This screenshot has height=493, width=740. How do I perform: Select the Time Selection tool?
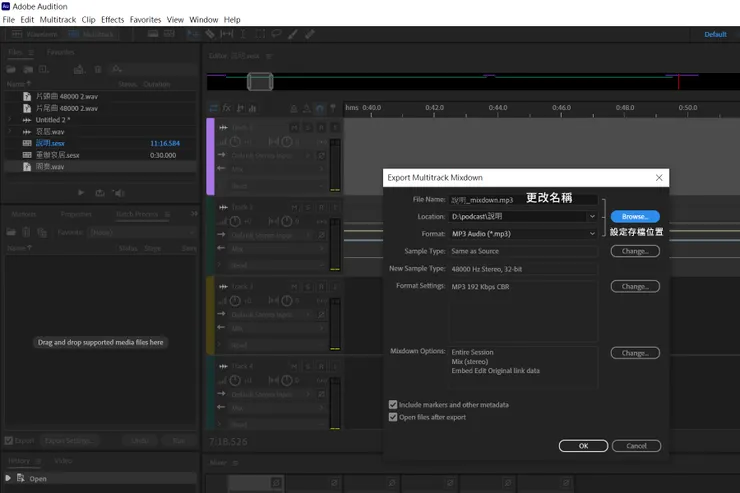pyautogui.click(x=243, y=34)
